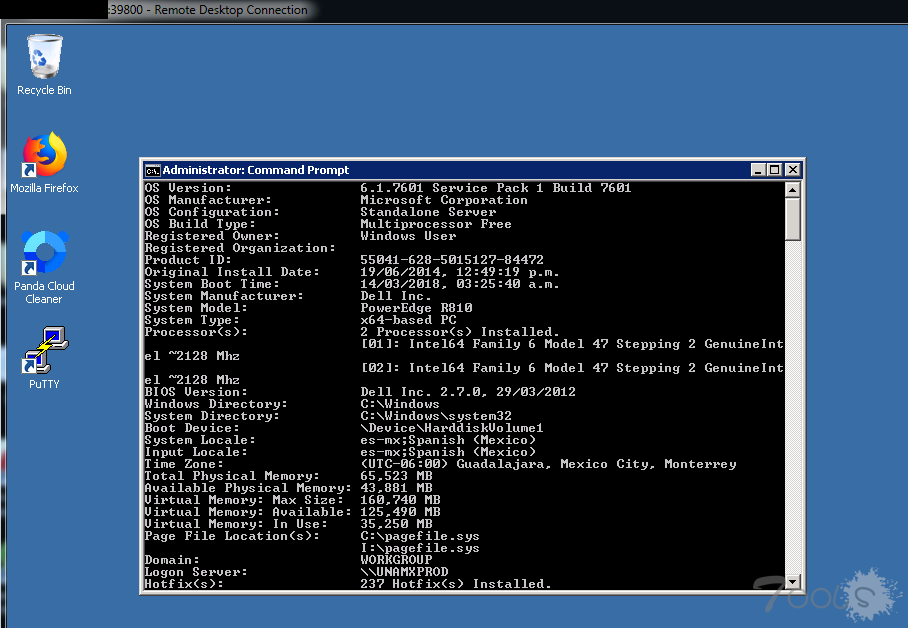Click the '\Device\HarddiskVolume1' boot device

point(452,428)
